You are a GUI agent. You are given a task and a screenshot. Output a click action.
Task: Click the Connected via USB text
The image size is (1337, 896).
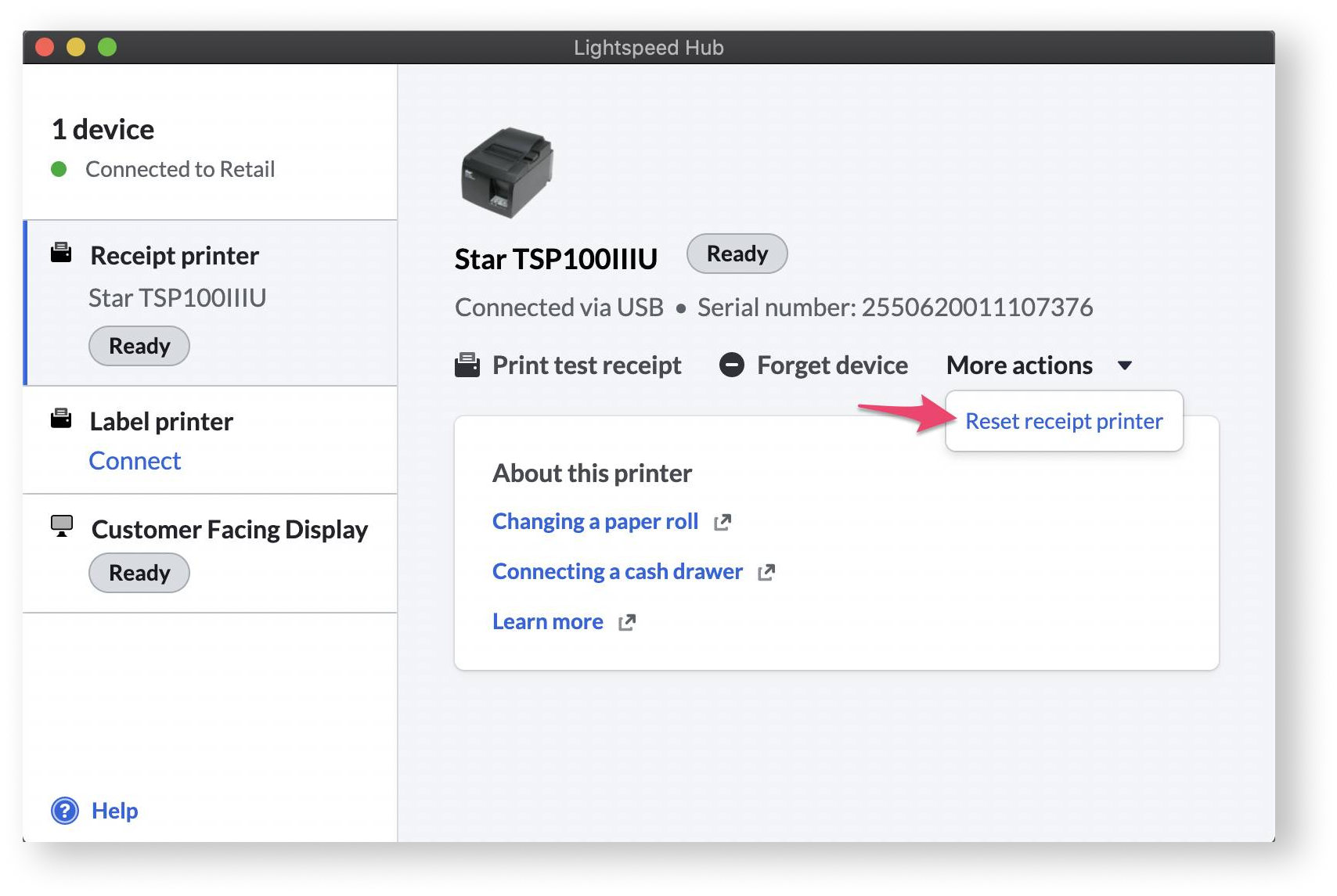click(x=559, y=308)
